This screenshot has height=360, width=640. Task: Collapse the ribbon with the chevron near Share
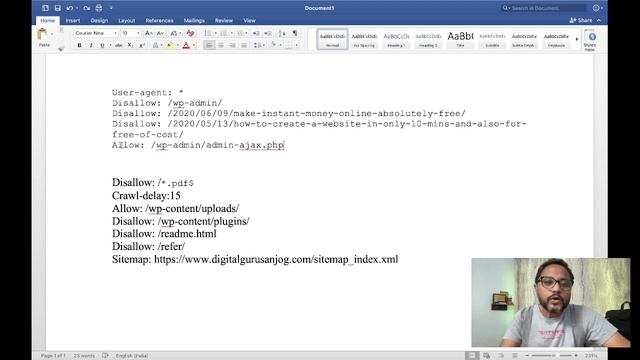pos(599,20)
